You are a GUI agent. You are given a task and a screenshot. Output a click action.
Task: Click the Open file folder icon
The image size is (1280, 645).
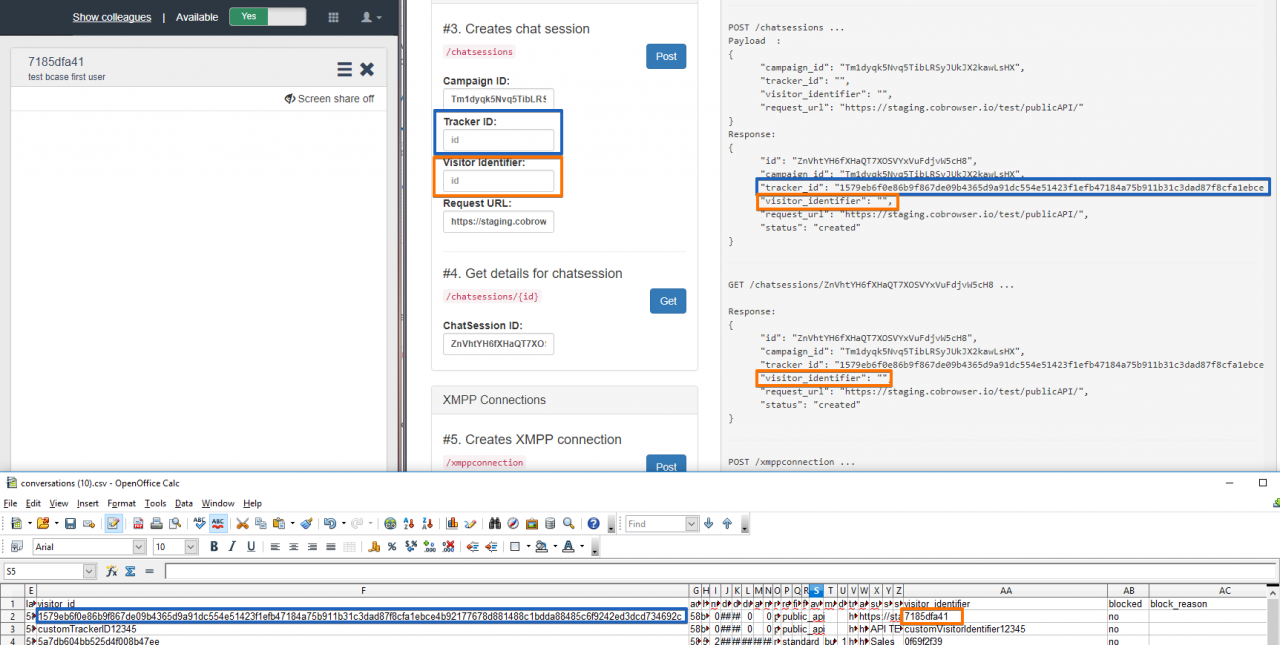43,523
